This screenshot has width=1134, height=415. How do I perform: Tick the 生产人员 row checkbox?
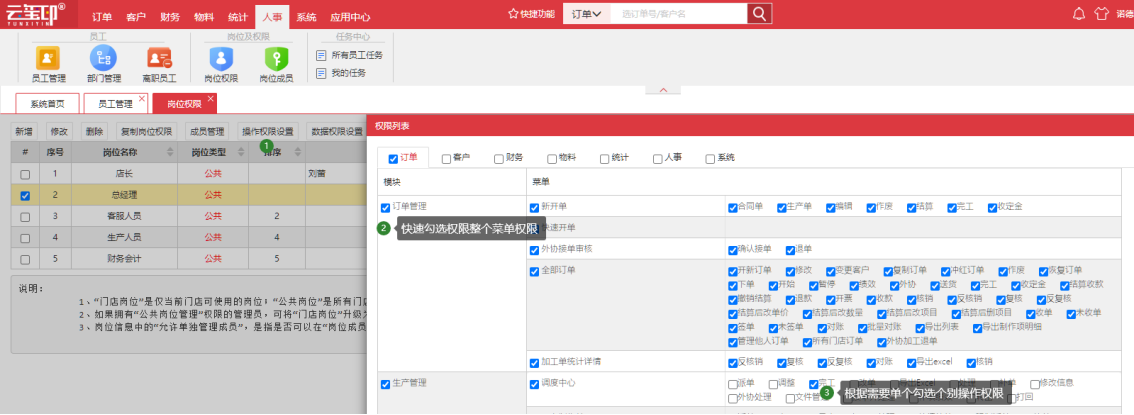click(25, 237)
